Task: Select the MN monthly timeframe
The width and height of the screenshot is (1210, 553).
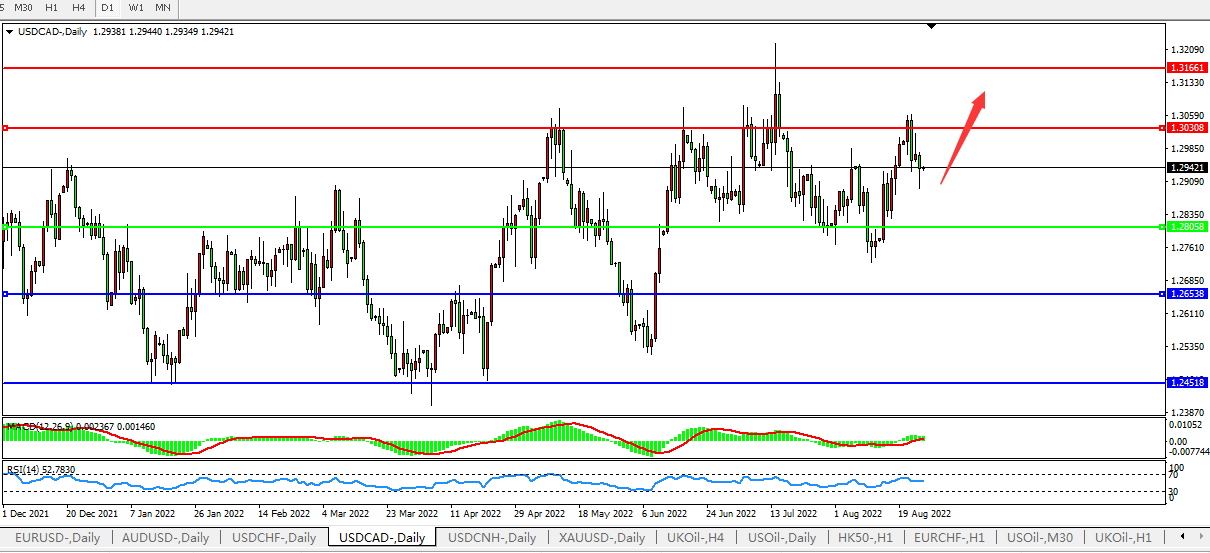Action: point(162,8)
